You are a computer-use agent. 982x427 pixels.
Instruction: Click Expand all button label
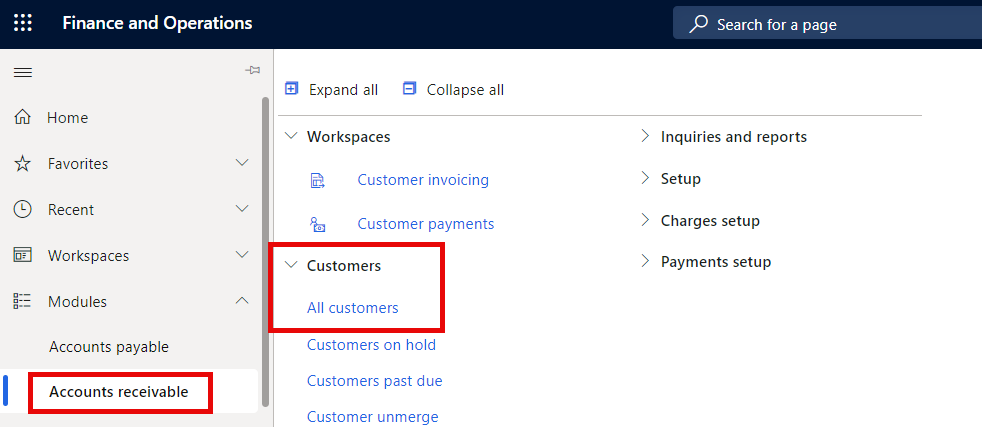[343, 90]
